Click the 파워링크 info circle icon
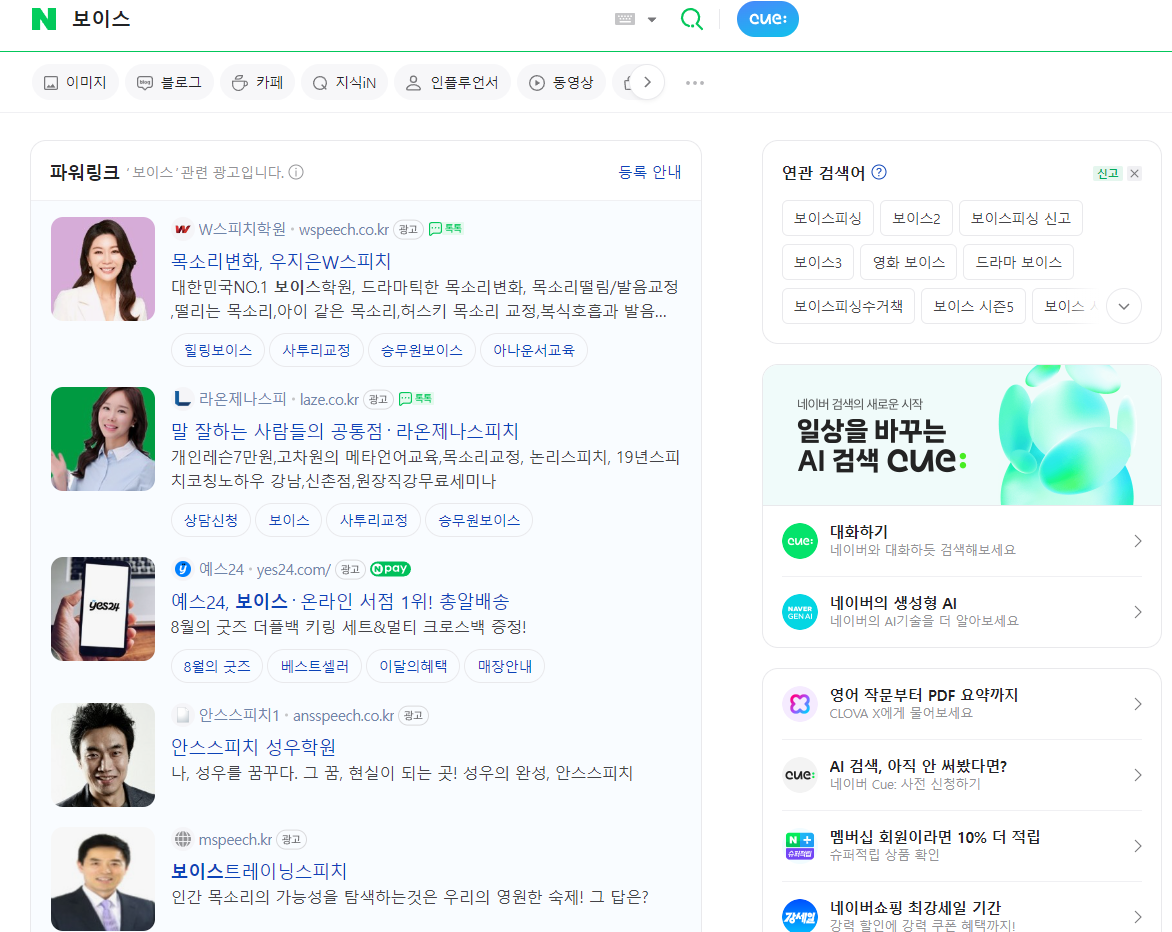Screen dimensions: 1172x932 (x=296, y=173)
